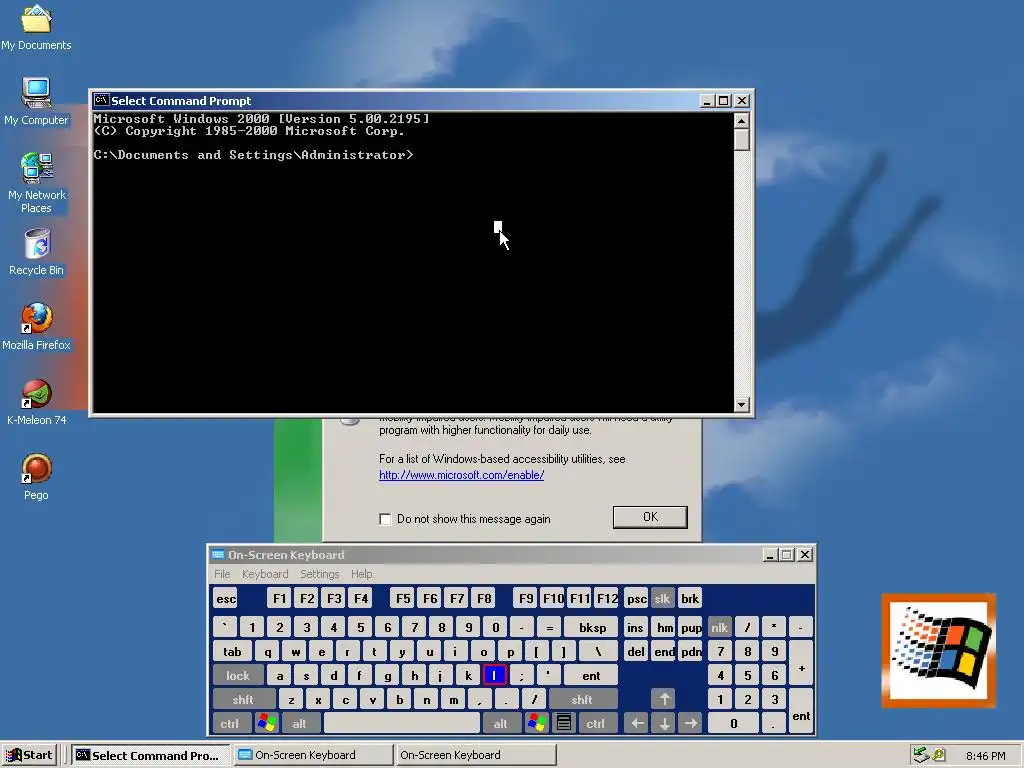Click the main ent key beside apostrophe
Viewport: 1024px width, 768px height.
(591, 675)
